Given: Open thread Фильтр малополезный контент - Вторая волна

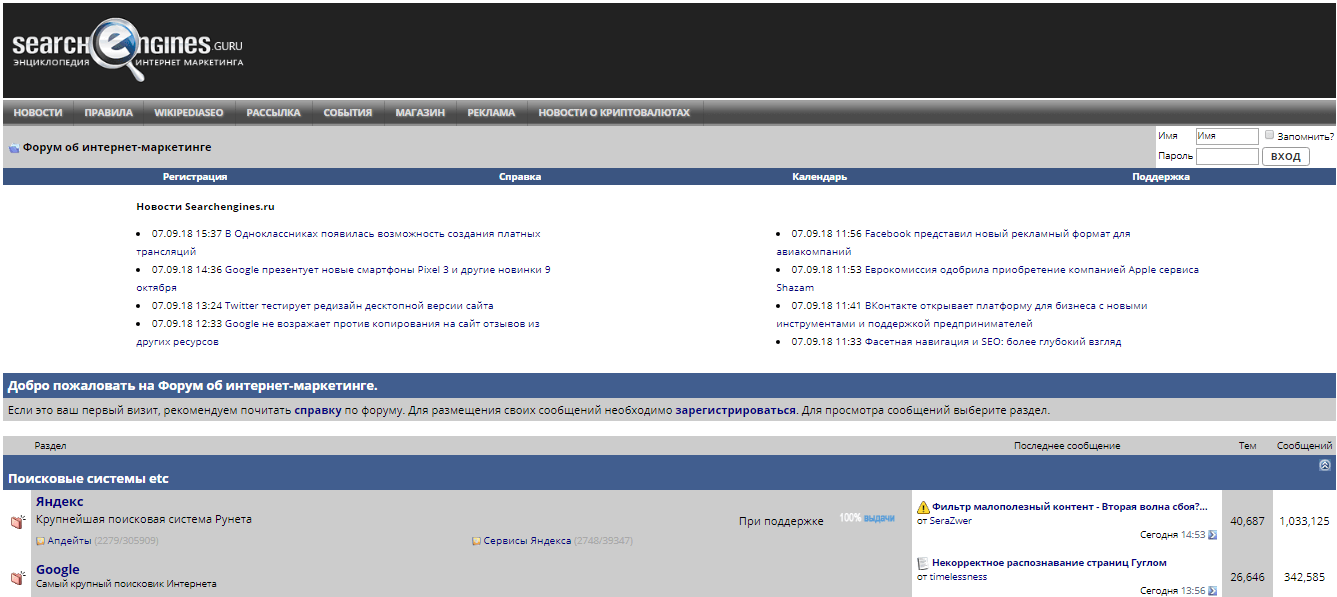Looking at the screenshot, I should pyautogui.click(x=1069, y=507).
